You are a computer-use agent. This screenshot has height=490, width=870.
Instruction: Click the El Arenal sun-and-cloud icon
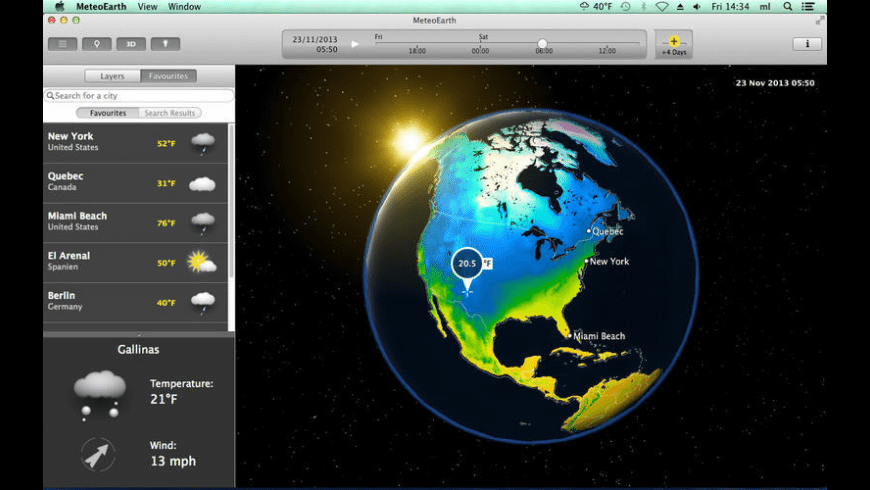click(x=201, y=262)
